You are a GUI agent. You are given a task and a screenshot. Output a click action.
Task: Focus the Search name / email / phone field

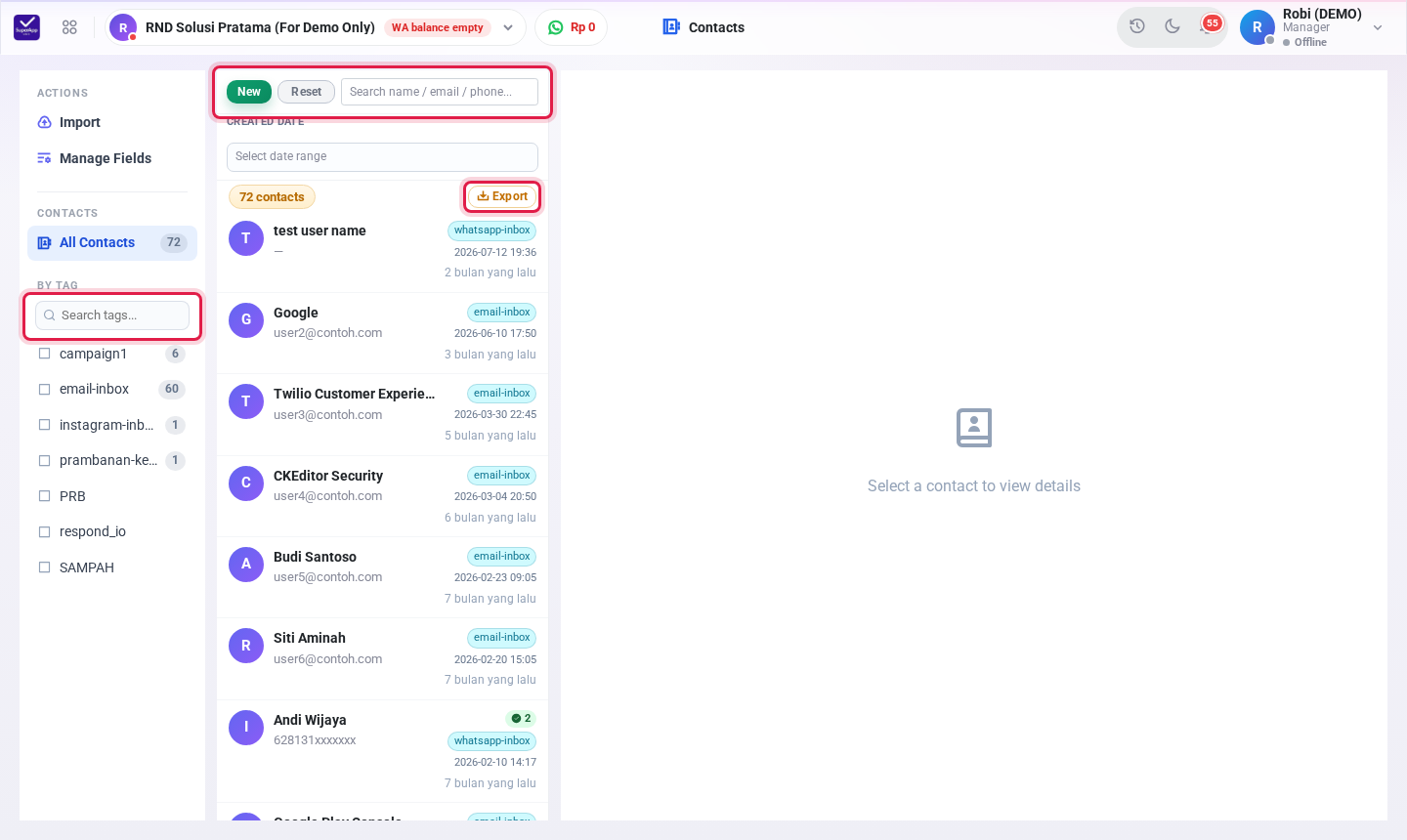(440, 92)
